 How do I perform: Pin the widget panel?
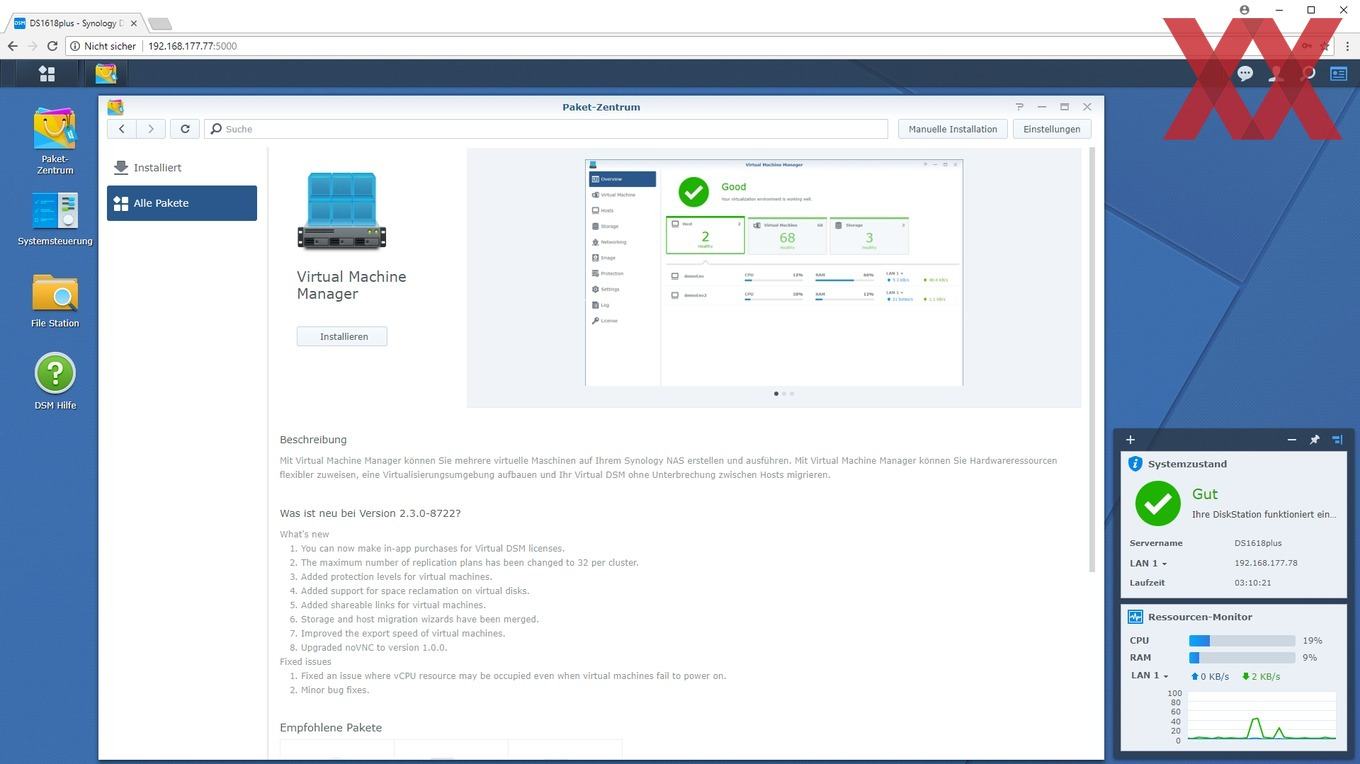1314,439
